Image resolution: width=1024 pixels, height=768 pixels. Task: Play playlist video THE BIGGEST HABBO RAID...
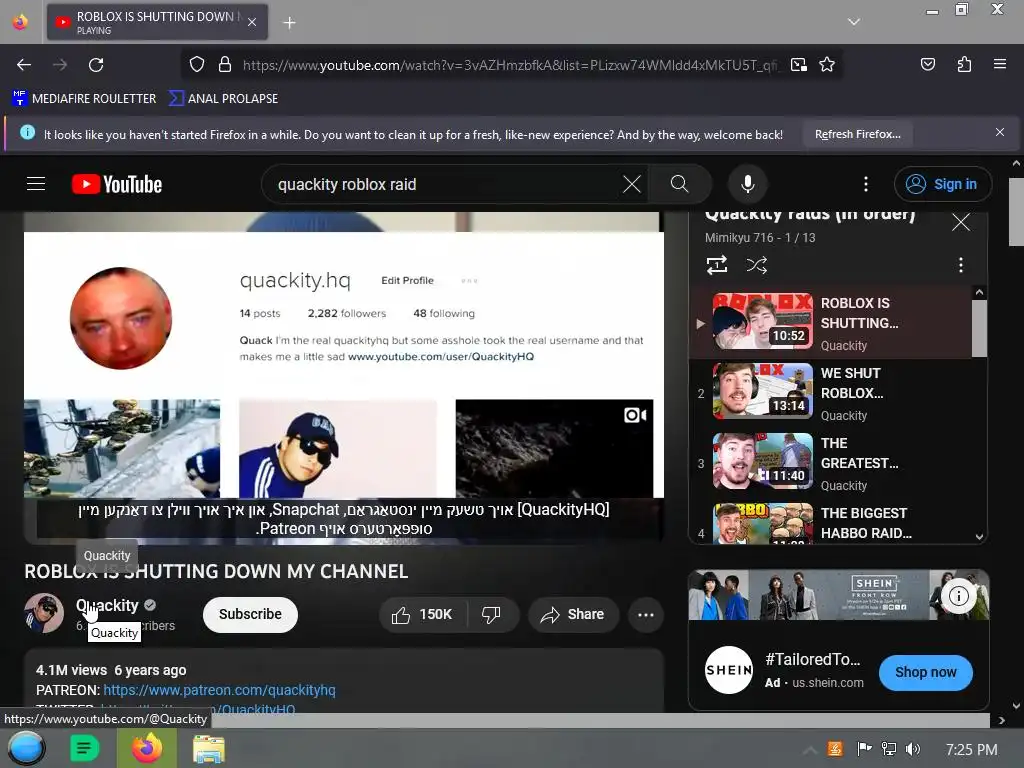coord(831,522)
